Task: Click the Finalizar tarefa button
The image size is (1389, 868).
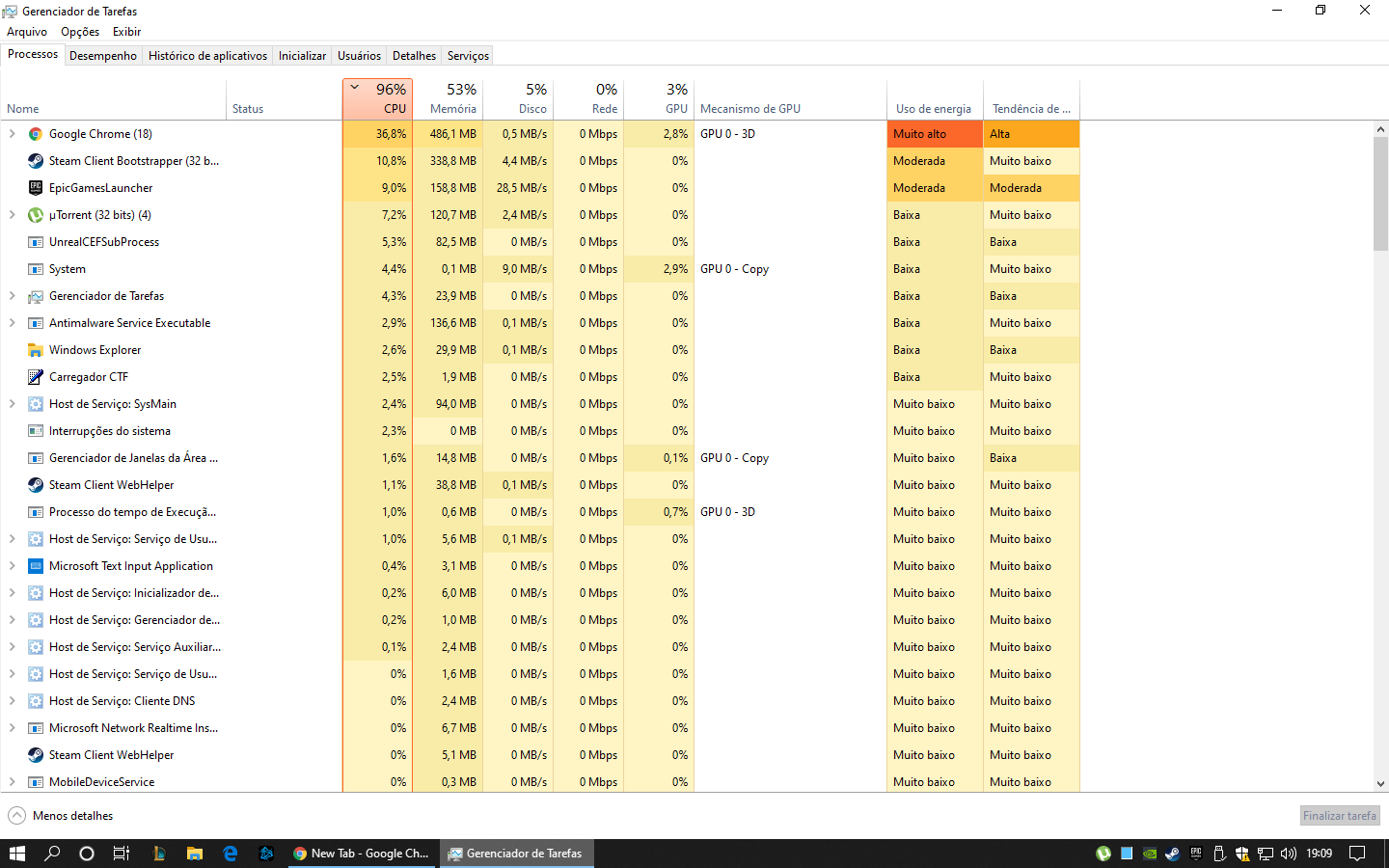Action: [1340, 816]
